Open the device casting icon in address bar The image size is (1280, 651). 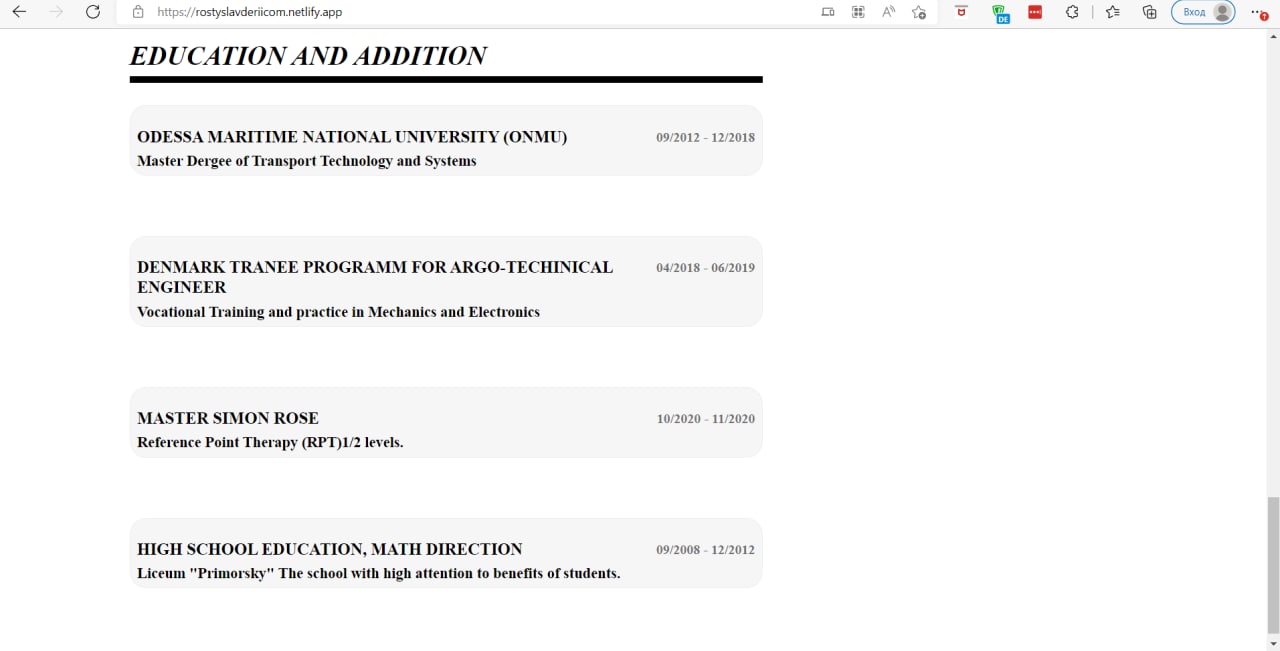(x=828, y=12)
